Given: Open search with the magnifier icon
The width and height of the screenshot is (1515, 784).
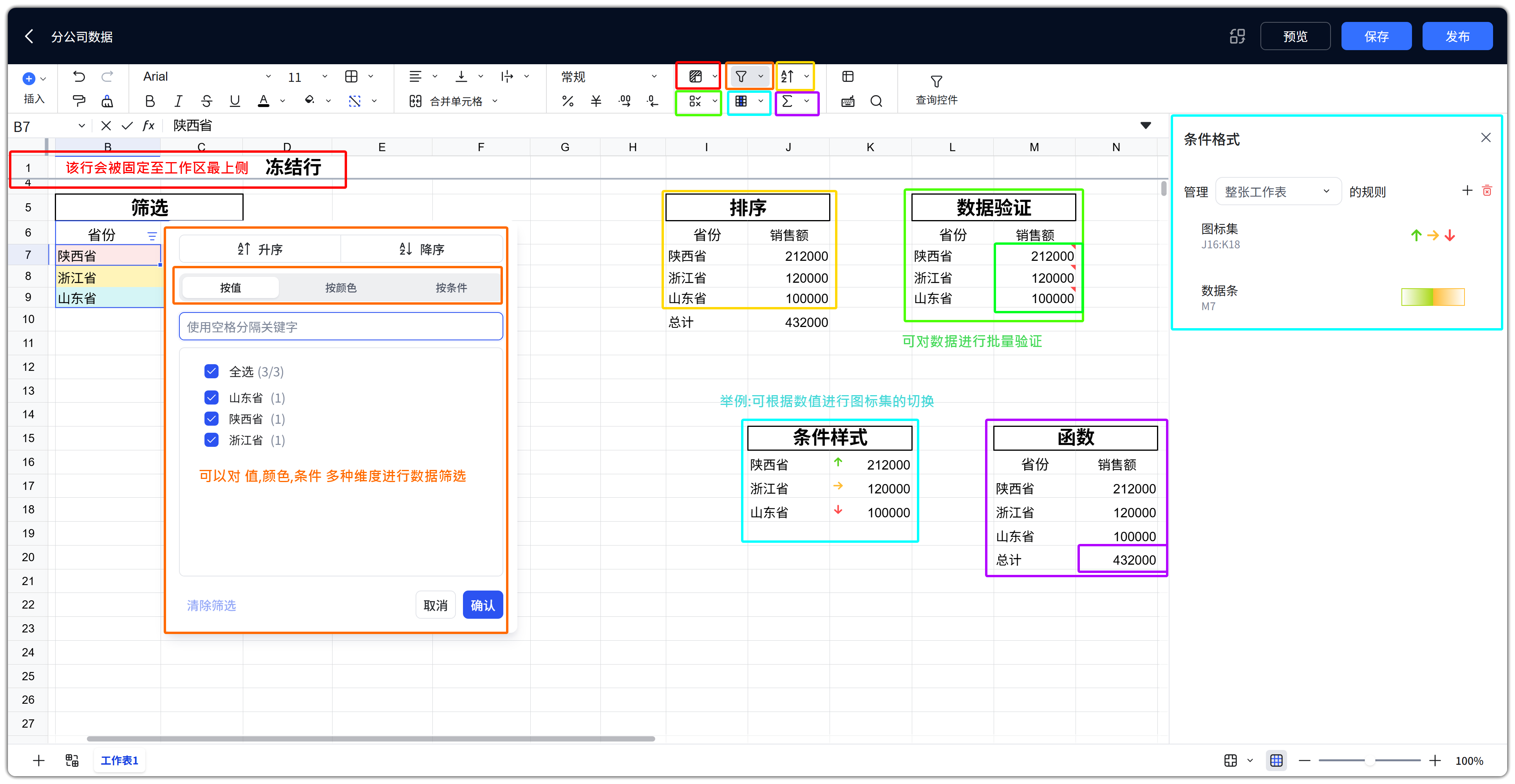Looking at the screenshot, I should click(876, 101).
